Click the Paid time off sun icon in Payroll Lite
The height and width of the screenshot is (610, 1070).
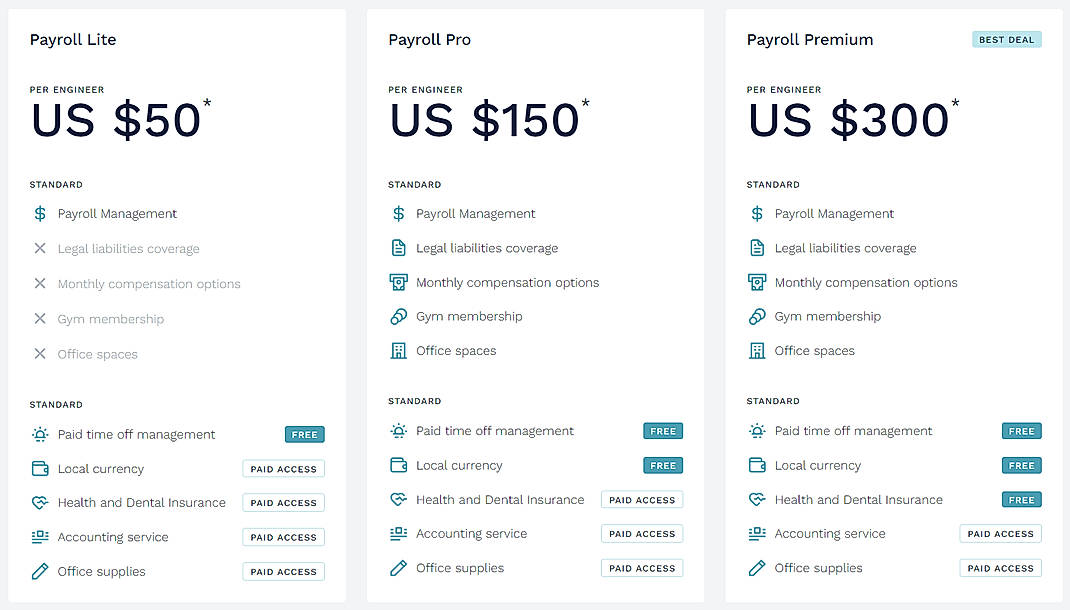click(40, 434)
